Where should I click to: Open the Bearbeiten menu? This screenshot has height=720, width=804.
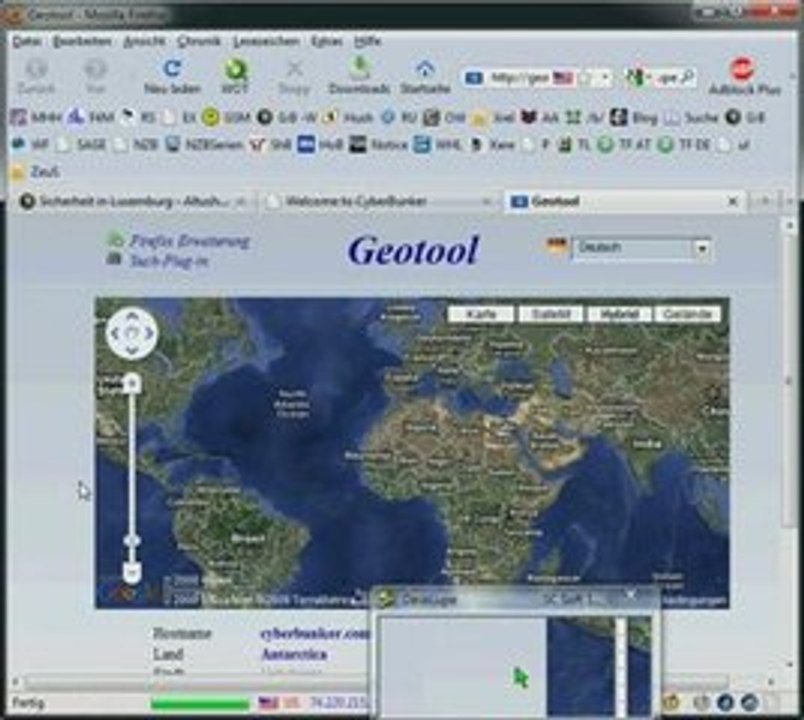[x=82, y=41]
